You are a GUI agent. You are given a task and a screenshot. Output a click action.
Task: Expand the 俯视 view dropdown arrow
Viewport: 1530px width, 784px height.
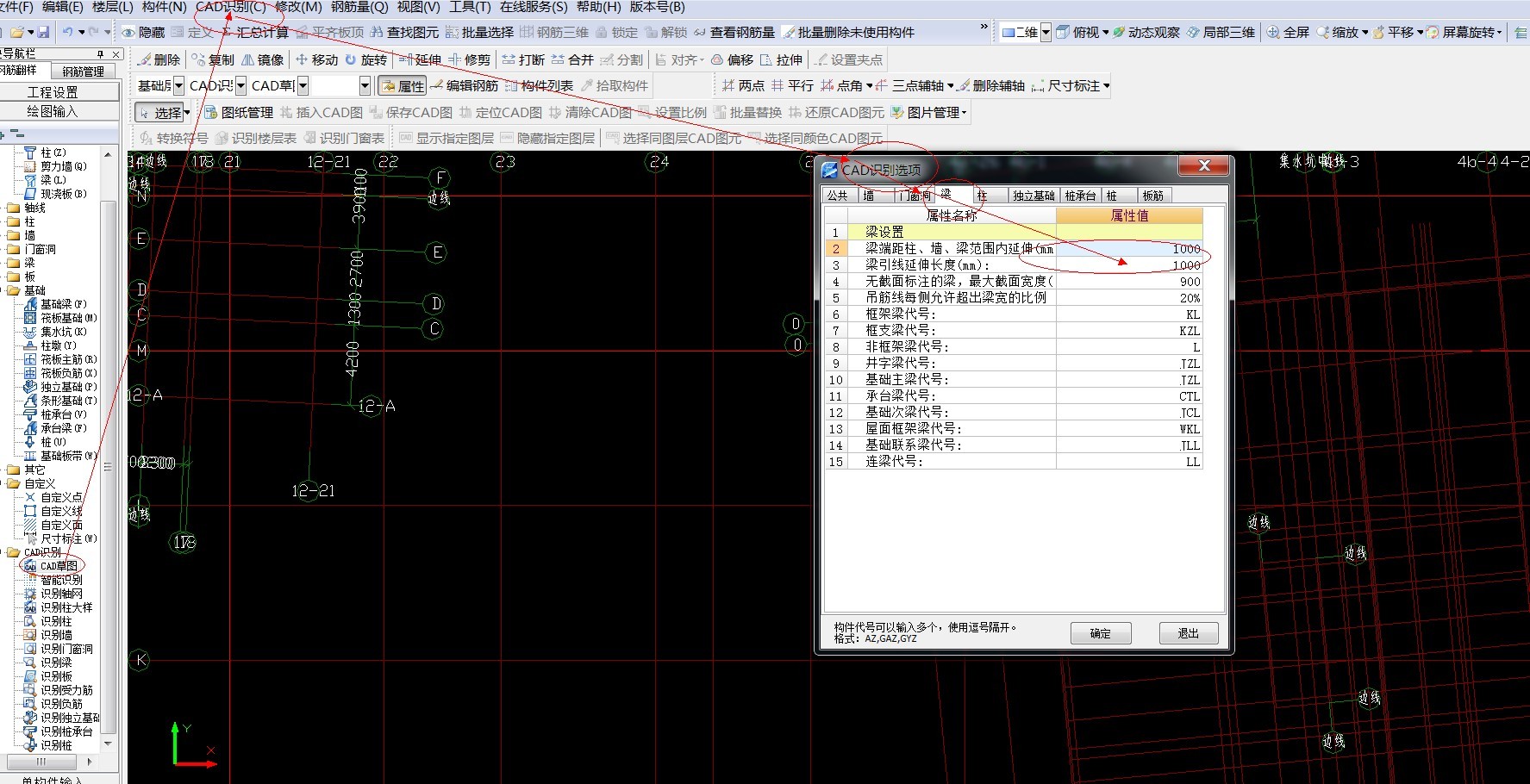[1104, 33]
